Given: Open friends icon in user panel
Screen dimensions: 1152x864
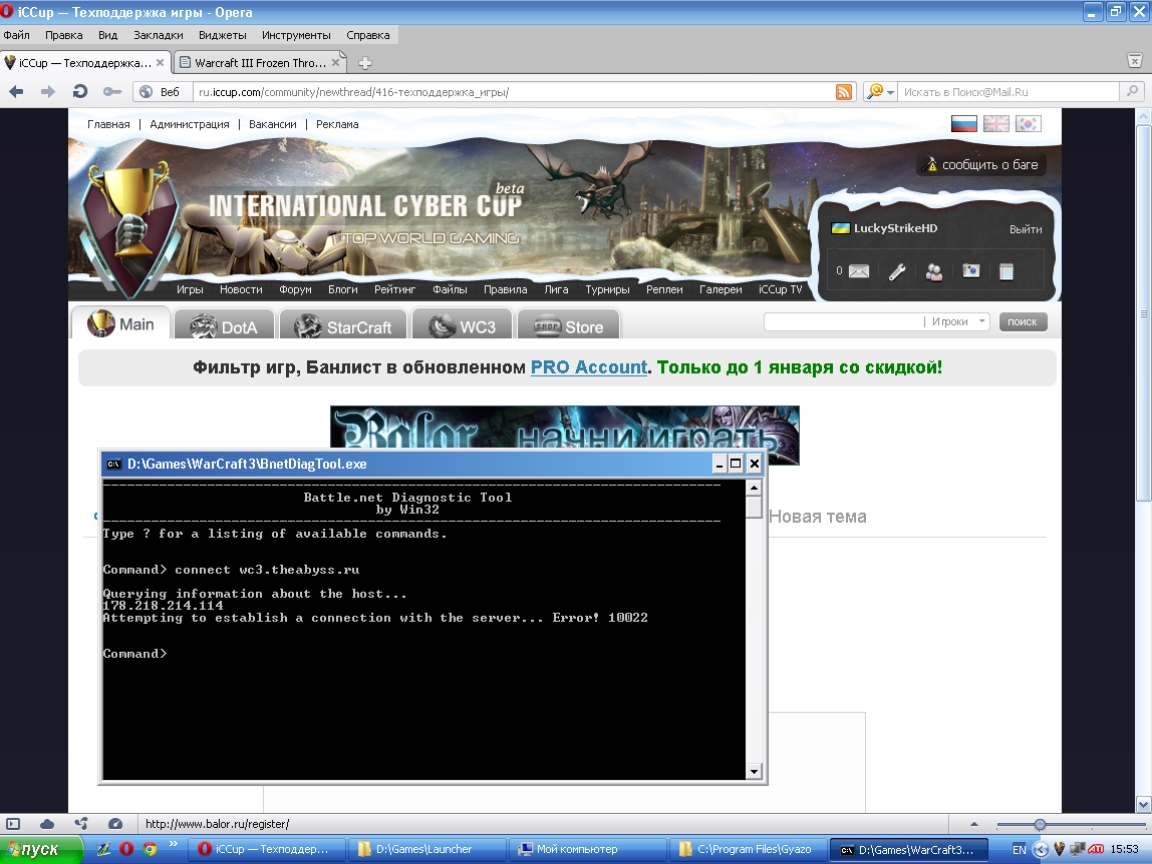Looking at the screenshot, I should [934, 273].
